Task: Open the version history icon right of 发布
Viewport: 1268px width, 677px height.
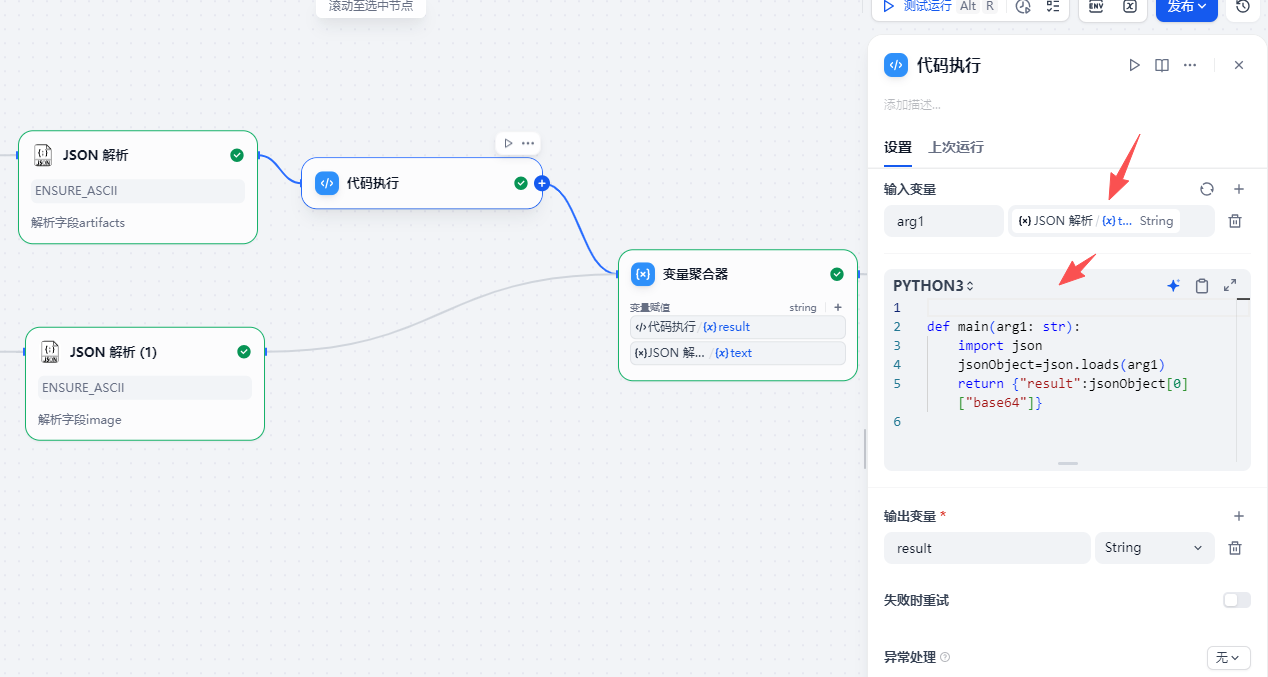Action: click(x=1243, y=6)
